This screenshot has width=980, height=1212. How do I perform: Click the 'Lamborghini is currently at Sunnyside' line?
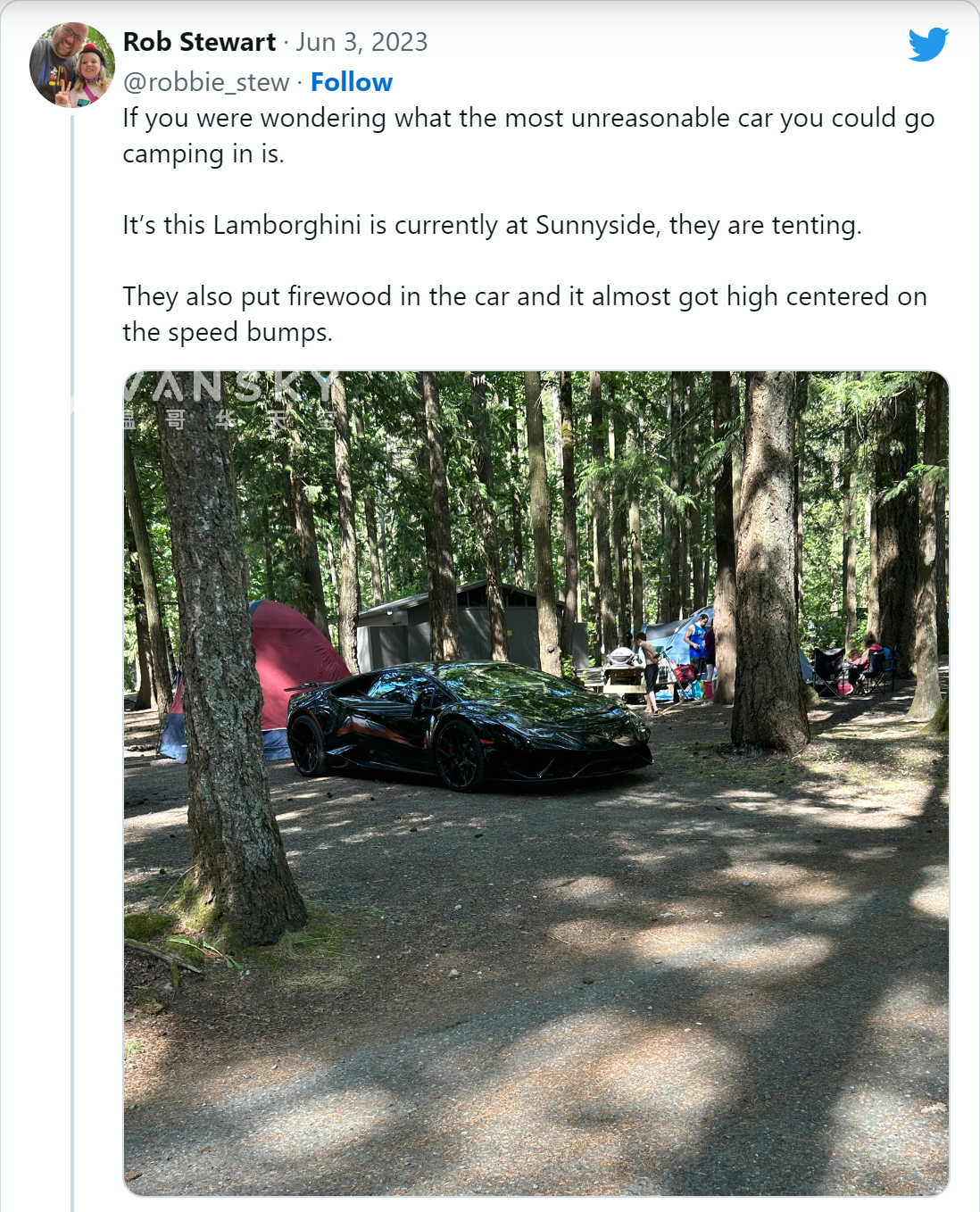pos(492,225)
